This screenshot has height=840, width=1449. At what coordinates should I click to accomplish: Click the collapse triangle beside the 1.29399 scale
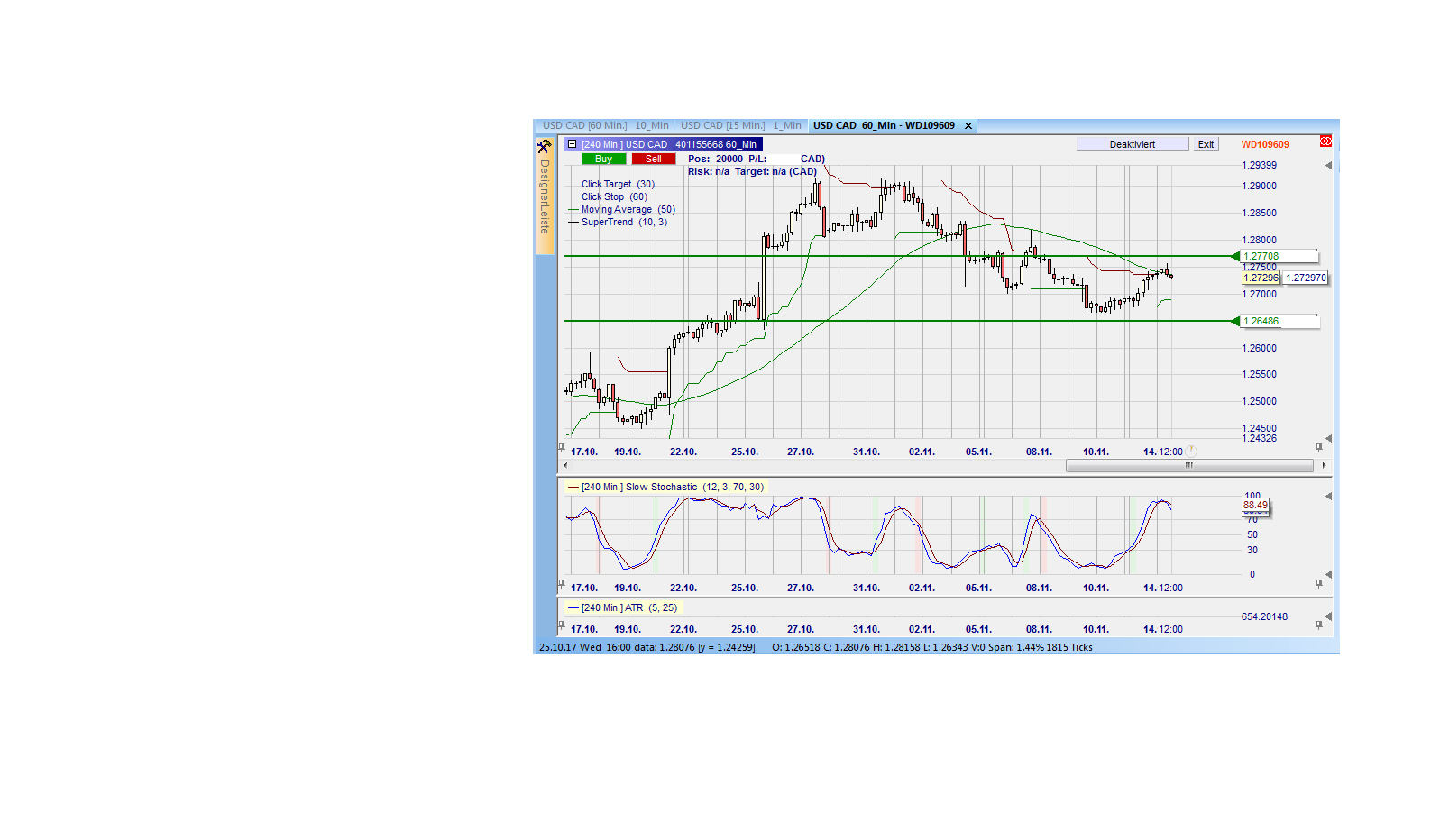pos(1328,165)
